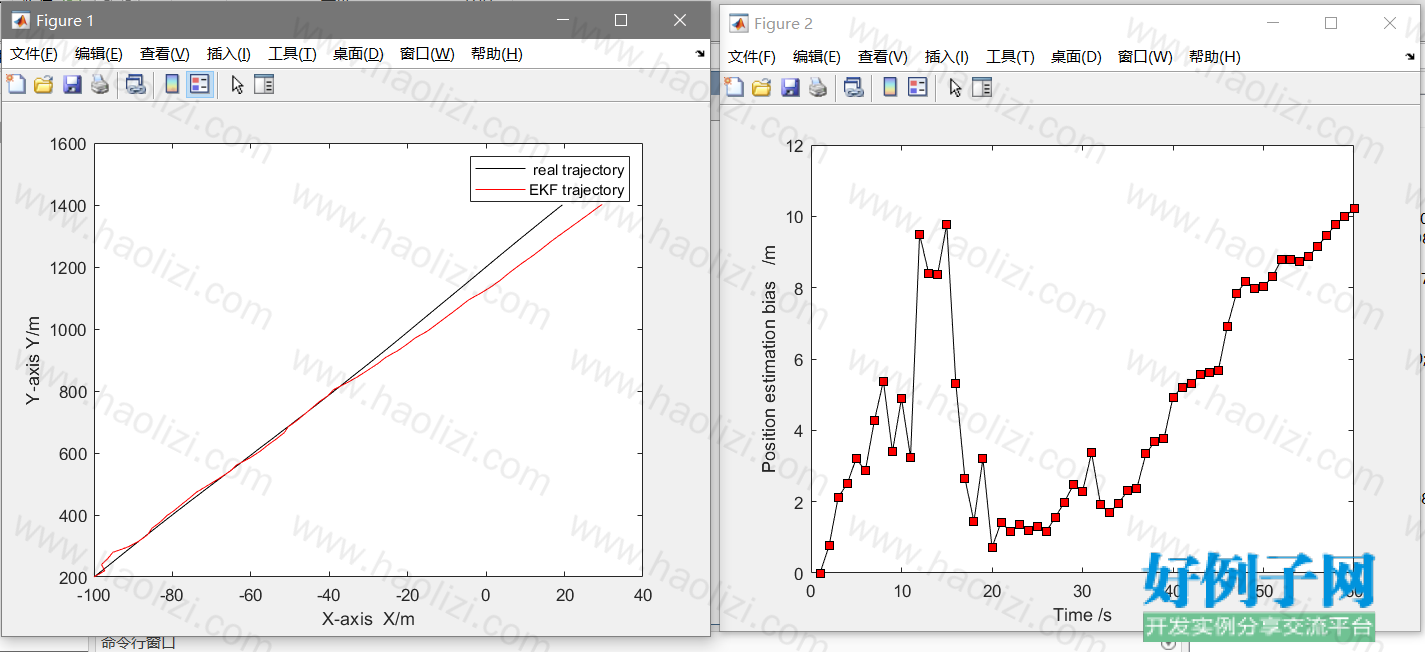The width and height of the screenshot is (1425, 652).
Task: Toggle Insert Legend icon in Figure 2 toolbar
Action: pos(917,87)
